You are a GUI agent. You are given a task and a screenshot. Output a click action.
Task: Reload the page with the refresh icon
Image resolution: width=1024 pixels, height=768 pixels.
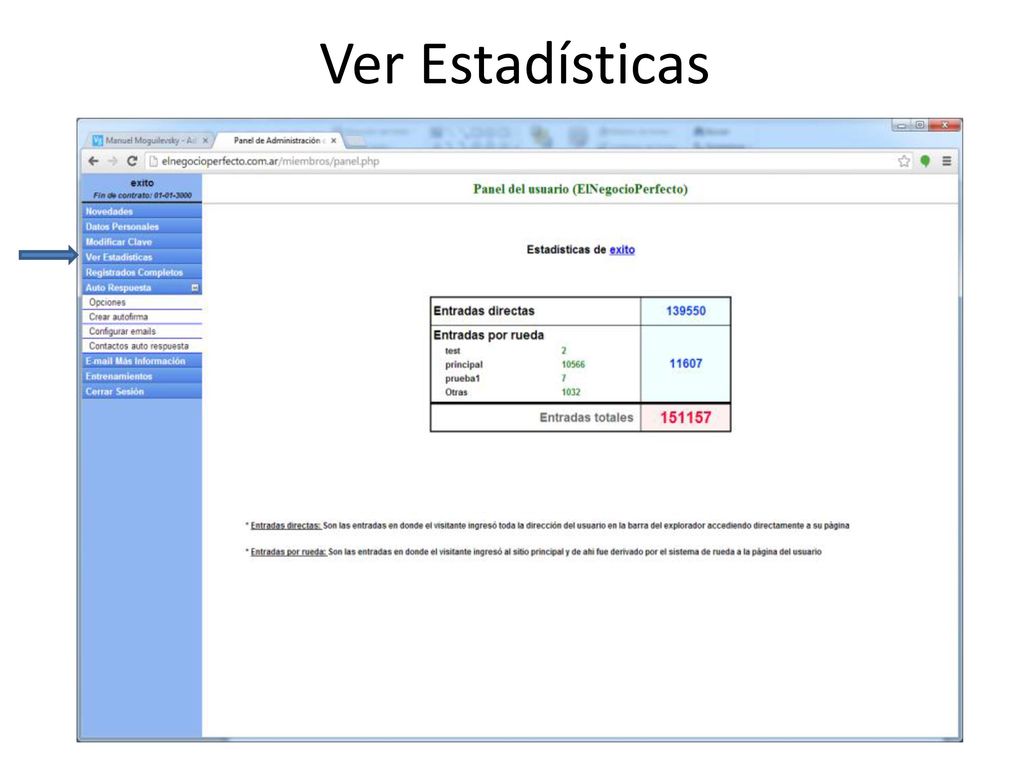point(132,161)
